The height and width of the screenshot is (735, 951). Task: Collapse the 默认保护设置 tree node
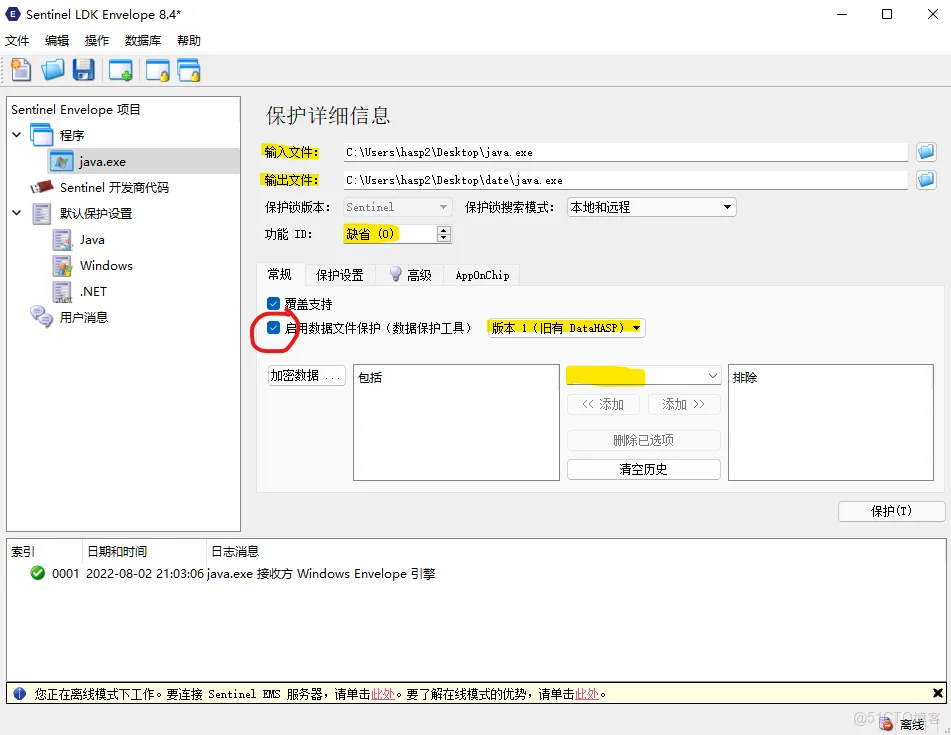(x=17, y=213)
